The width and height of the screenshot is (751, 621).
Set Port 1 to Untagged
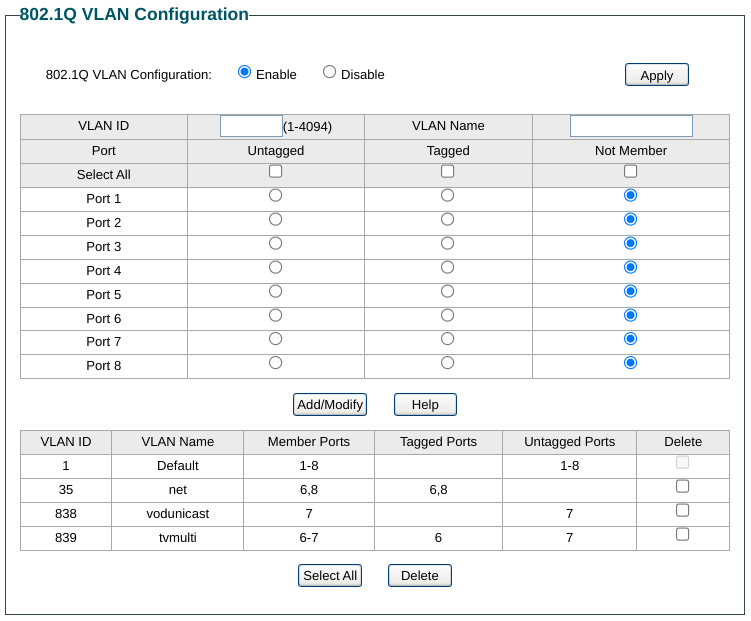click(276, 195)
